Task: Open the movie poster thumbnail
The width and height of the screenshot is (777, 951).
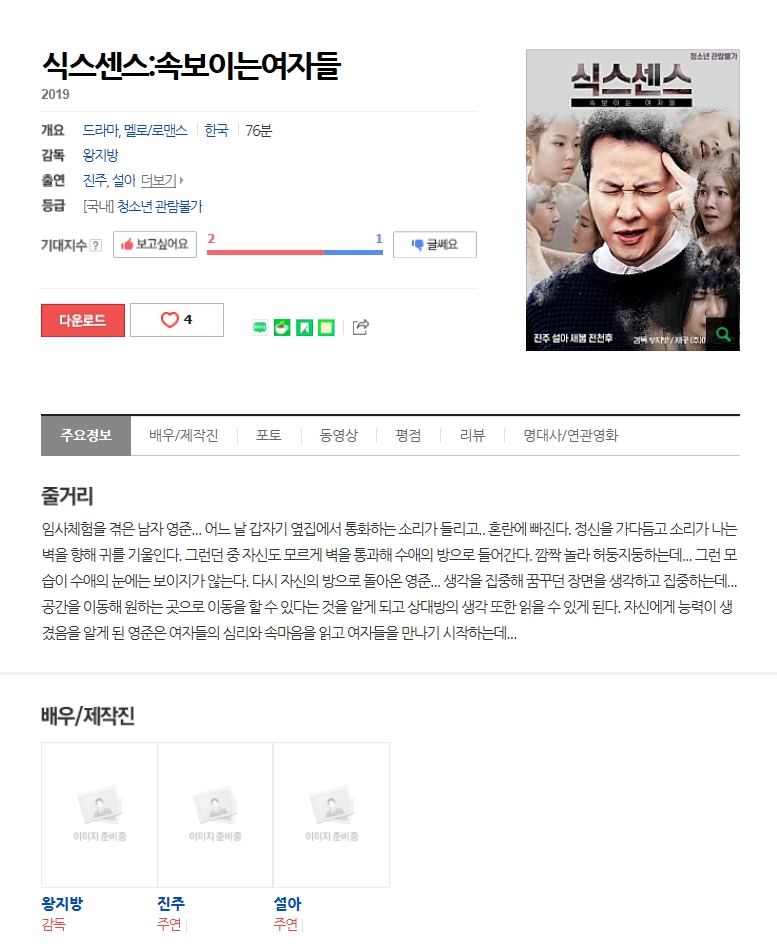Action: [633, 200]
